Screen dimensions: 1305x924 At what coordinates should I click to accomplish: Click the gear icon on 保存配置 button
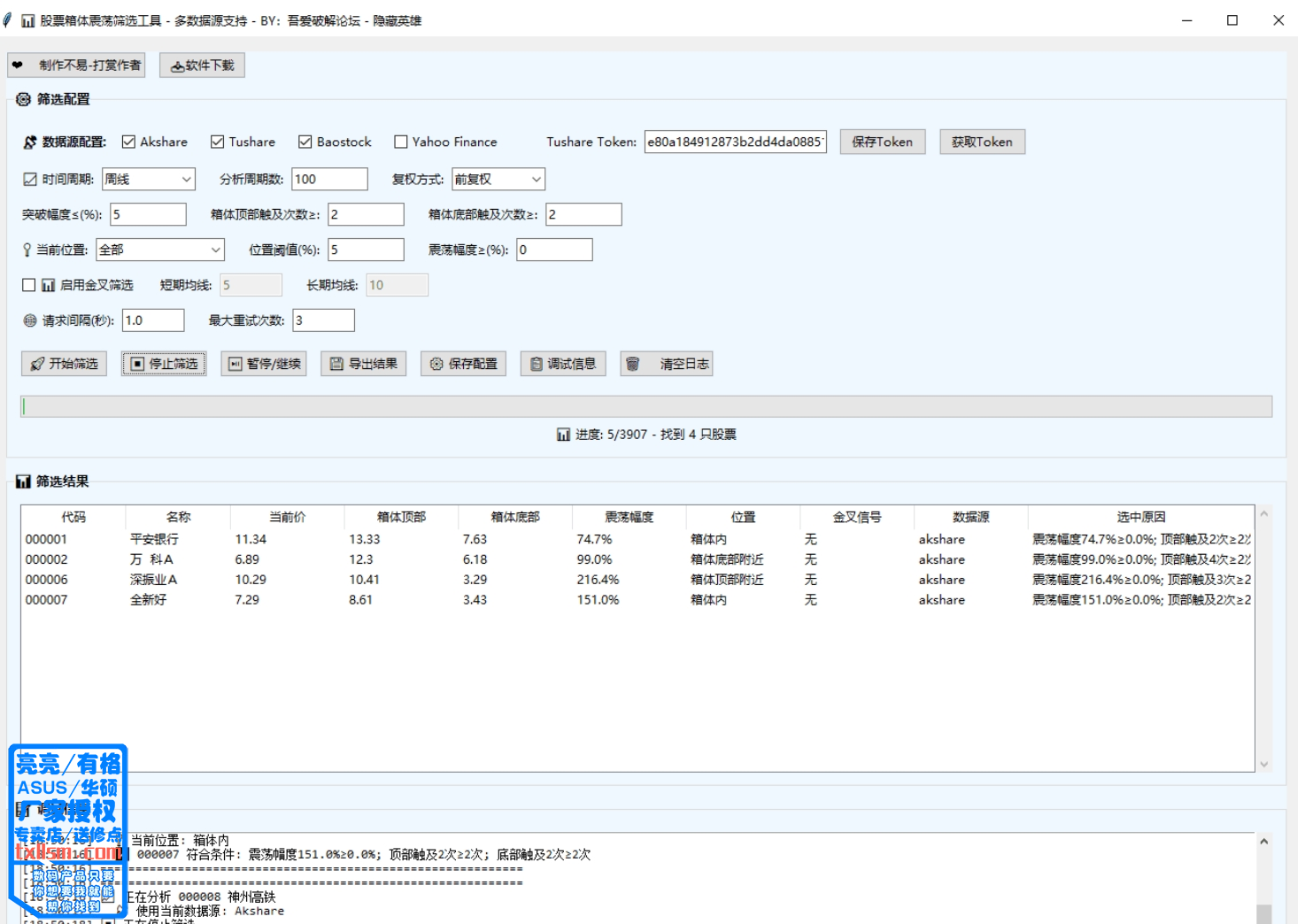pyautogui.click(x=436, y=364)
